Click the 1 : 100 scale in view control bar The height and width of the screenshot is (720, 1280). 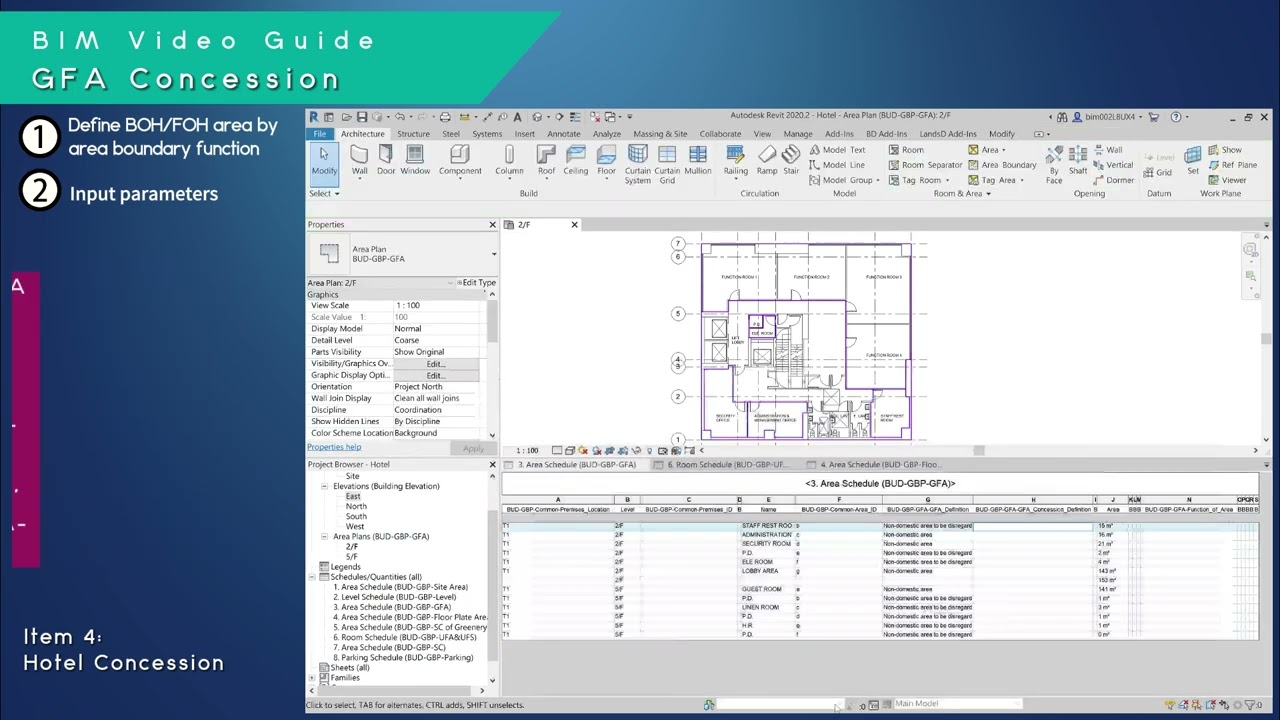(x=526, y=451)
